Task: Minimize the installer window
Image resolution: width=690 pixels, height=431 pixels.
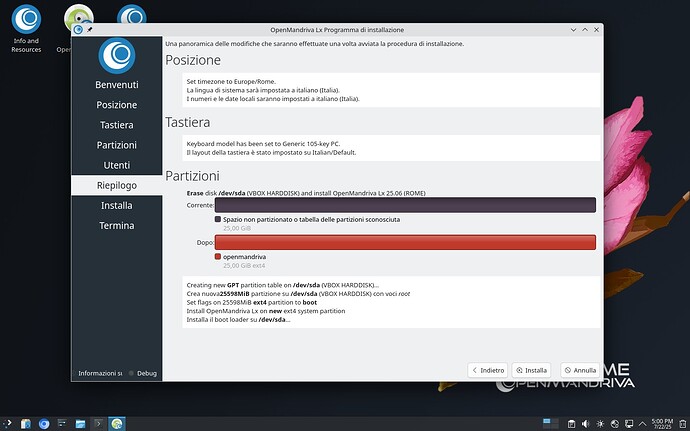Action: point(573,29)
